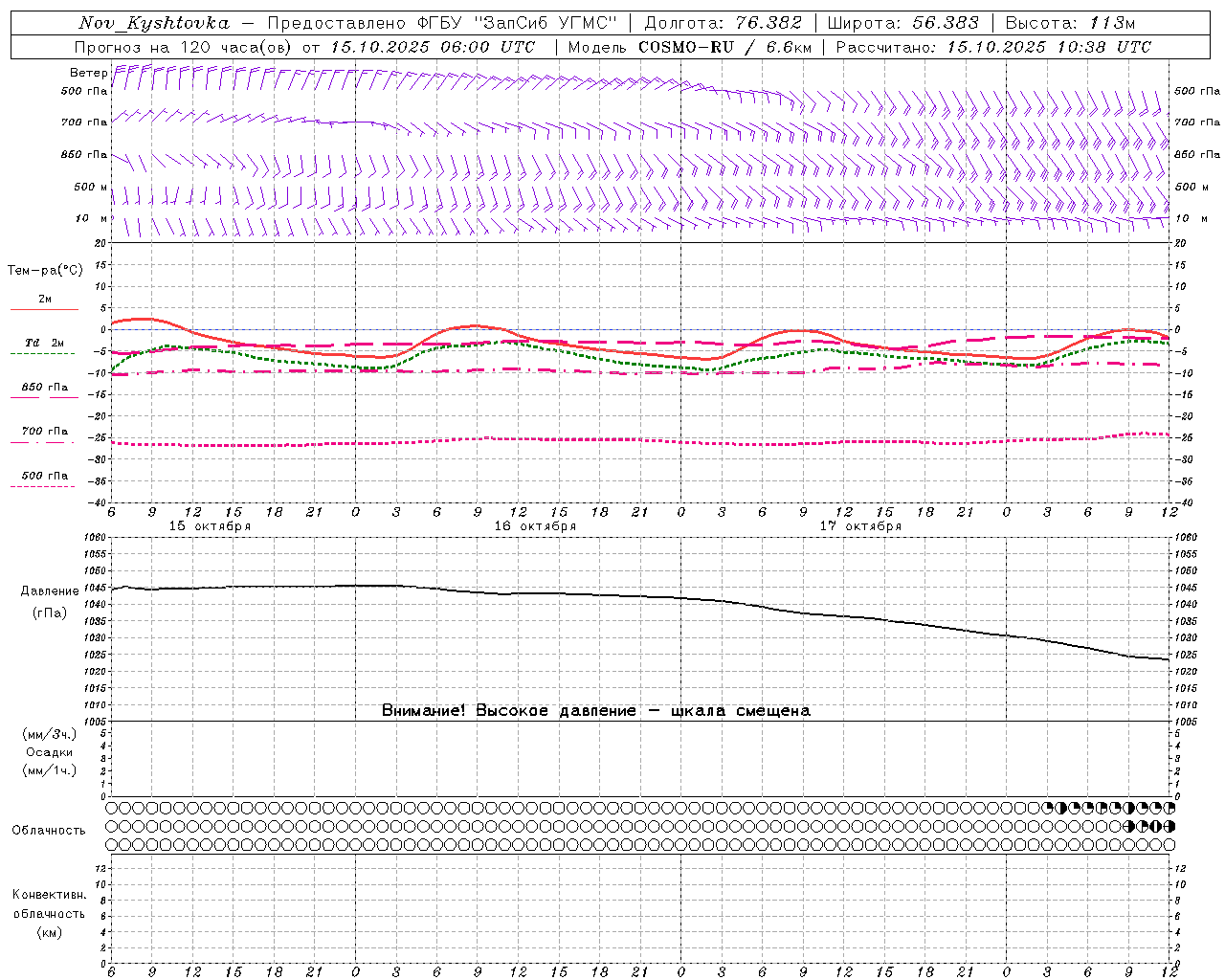This screenshot has width=1225, height=980.
Task: Click the date label 17 октября
Action: point(860,526)
